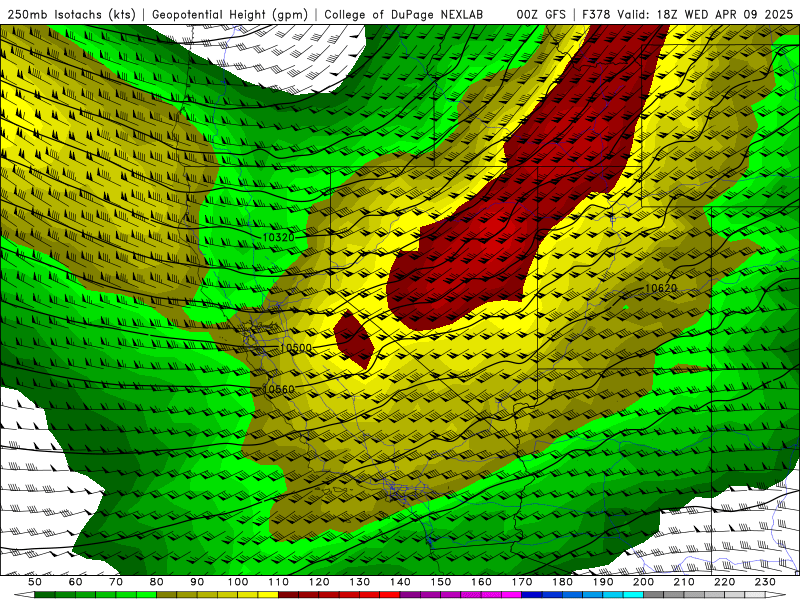This screenshot has height=600, width=800.
Task: Click the '18Z WED APR 09 2025' valid time
Action: (x=725, y=14)
